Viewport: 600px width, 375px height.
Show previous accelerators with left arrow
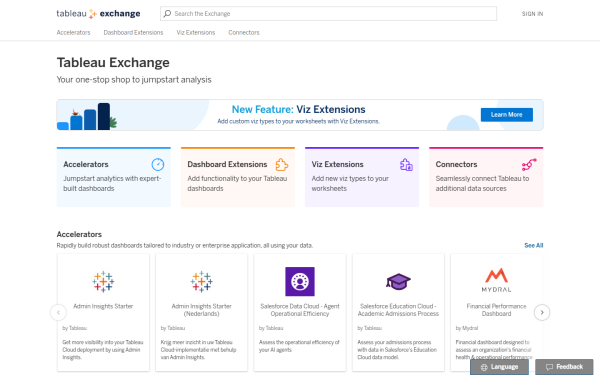coord(58,312)
